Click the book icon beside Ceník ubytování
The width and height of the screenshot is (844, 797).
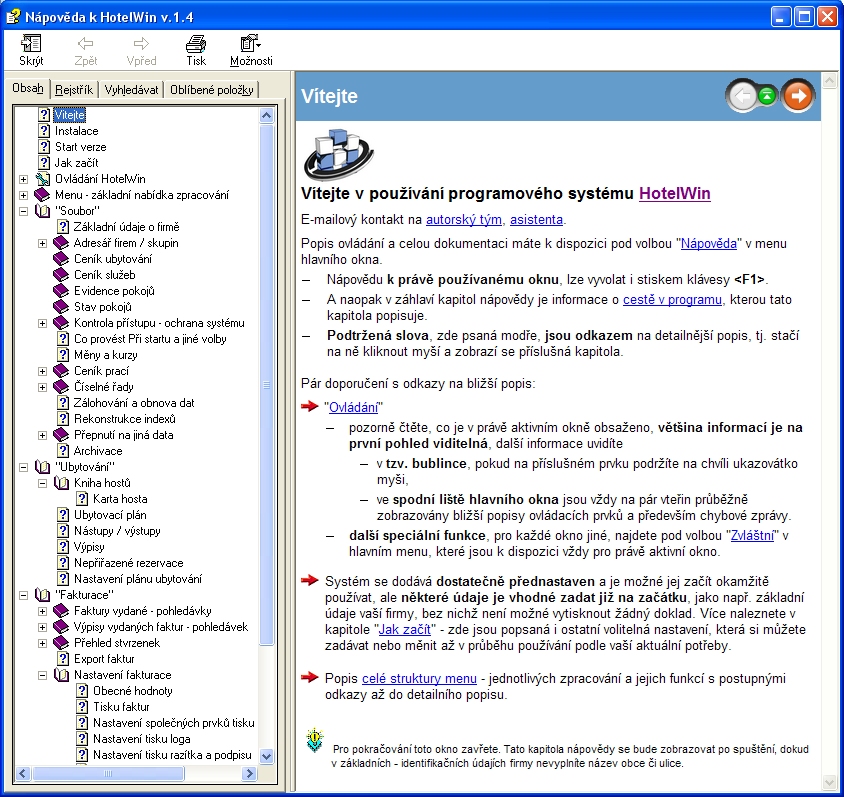tap(61, 259)
